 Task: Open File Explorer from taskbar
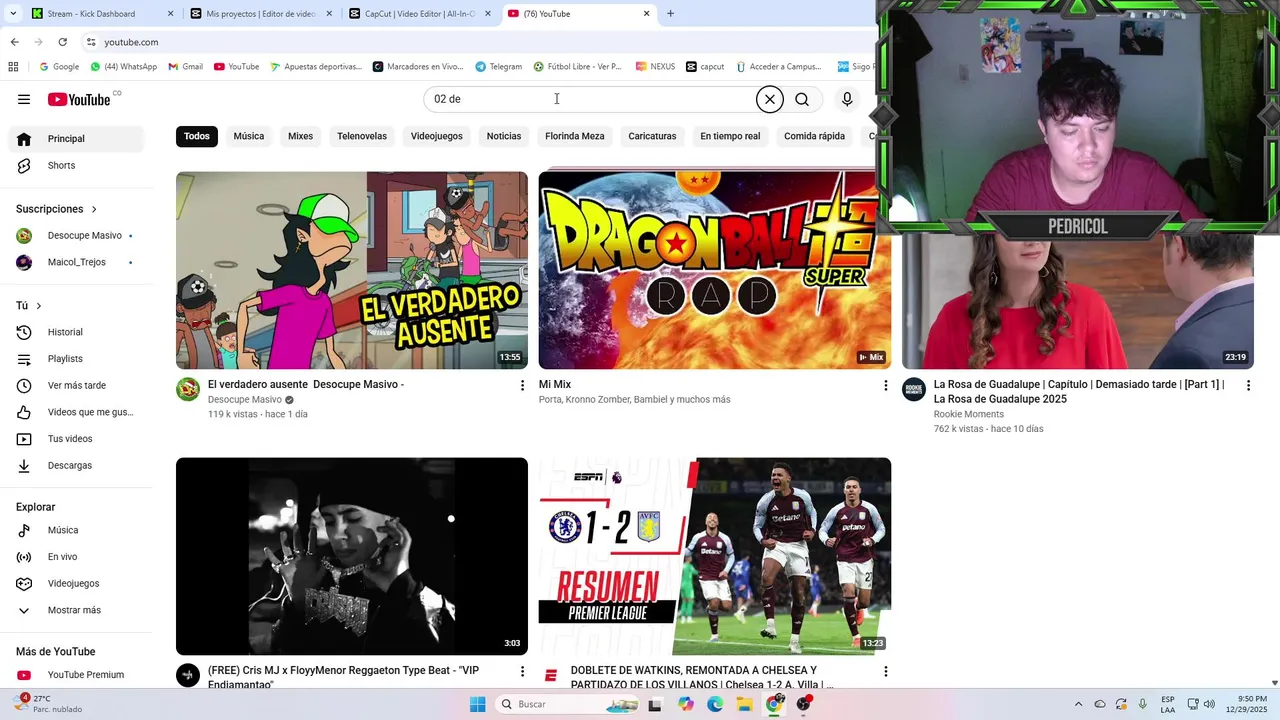coord(745,704)
